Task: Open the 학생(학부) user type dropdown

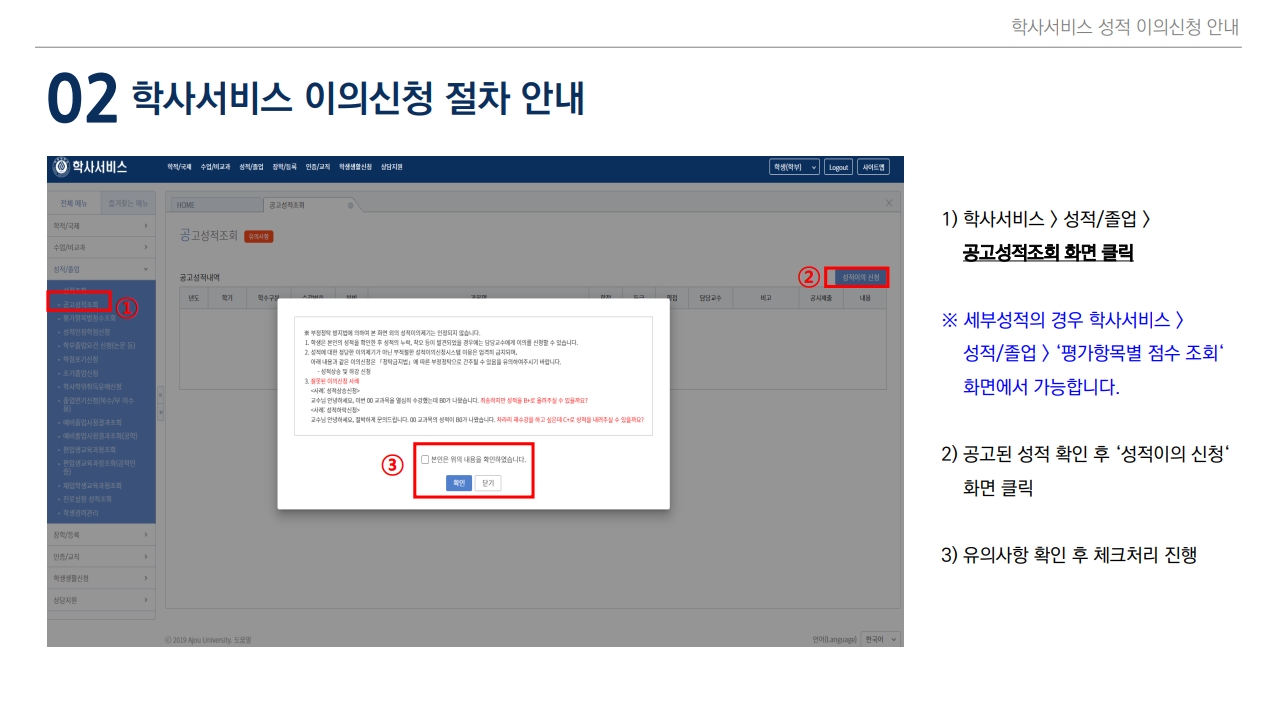Action: [x=793, y=167]
